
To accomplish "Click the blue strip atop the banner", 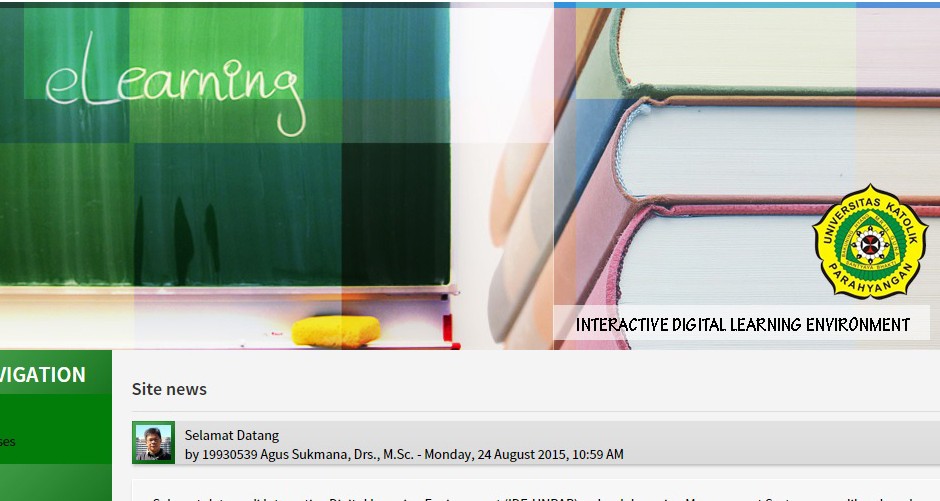I will pos(745,4).
